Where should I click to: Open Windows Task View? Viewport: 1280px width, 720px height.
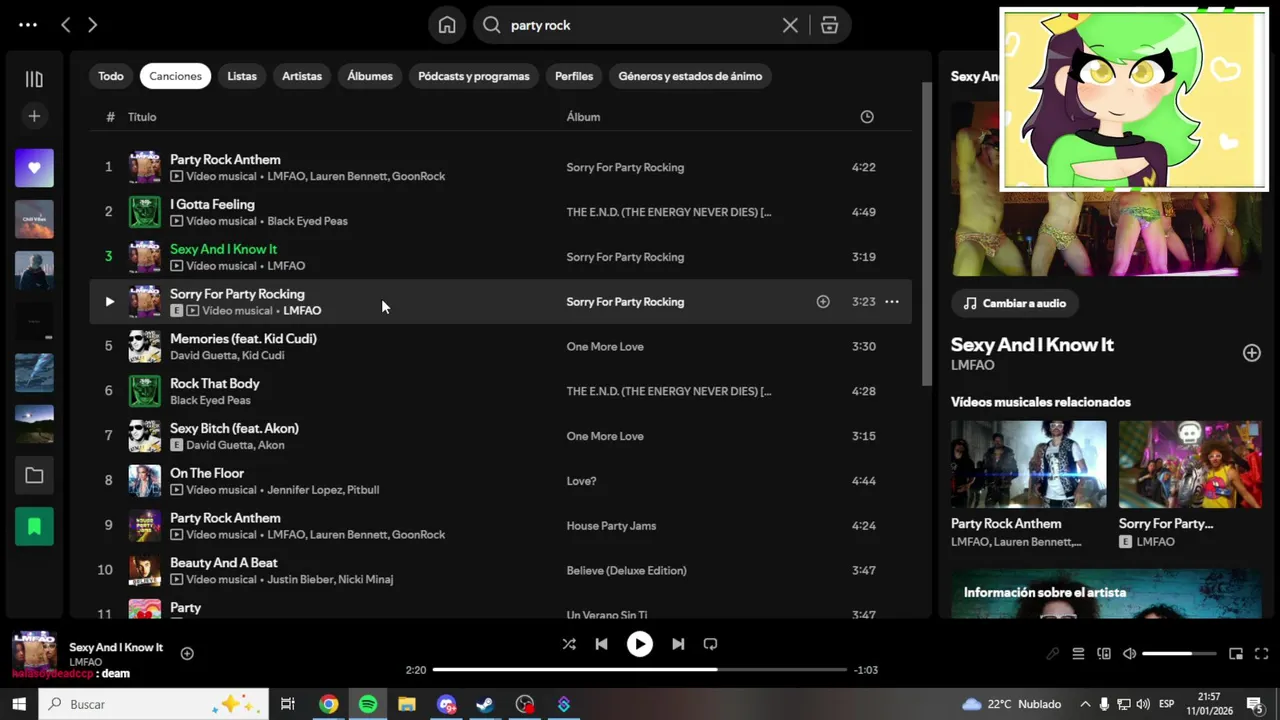288,704
